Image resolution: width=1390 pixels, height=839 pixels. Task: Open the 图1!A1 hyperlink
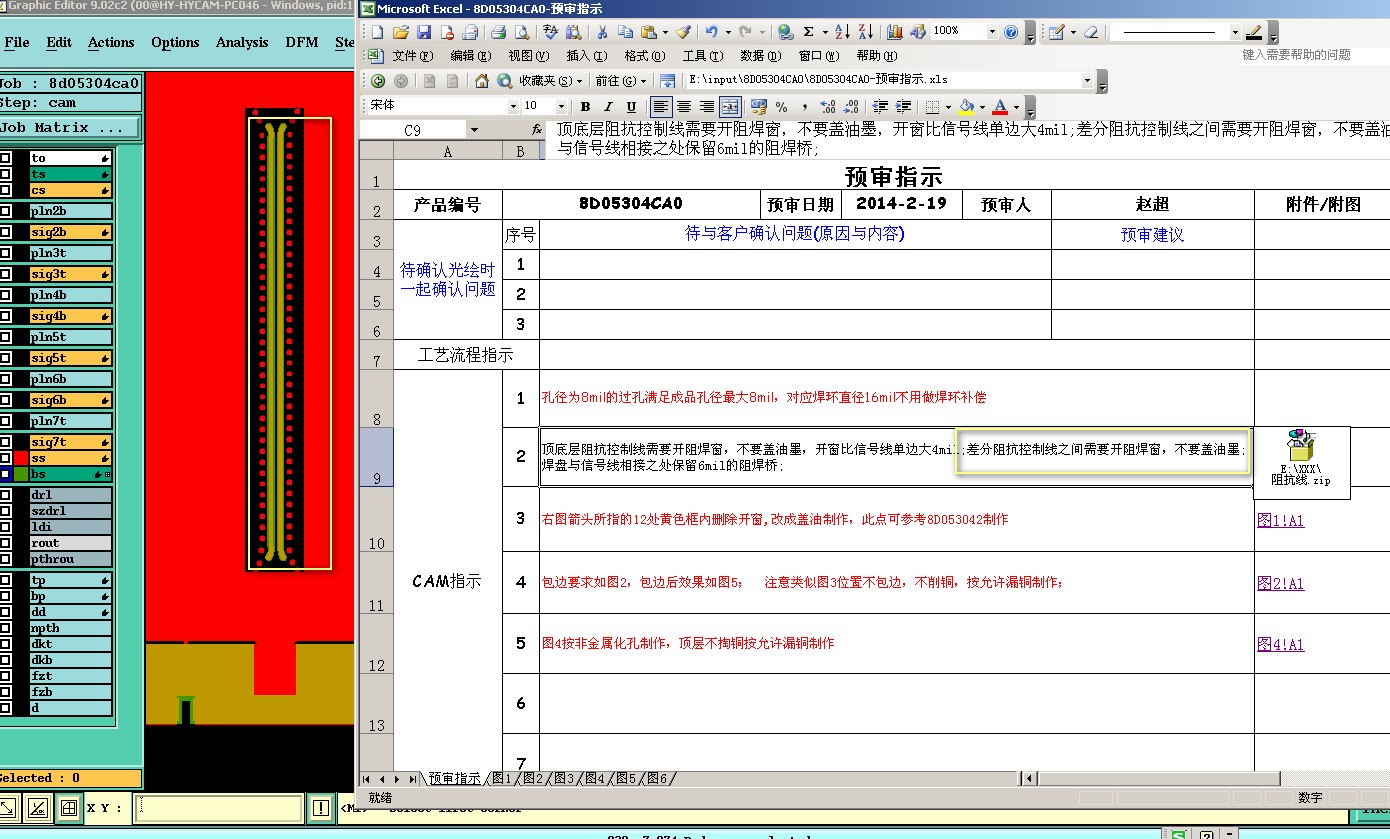point(1281,520)
